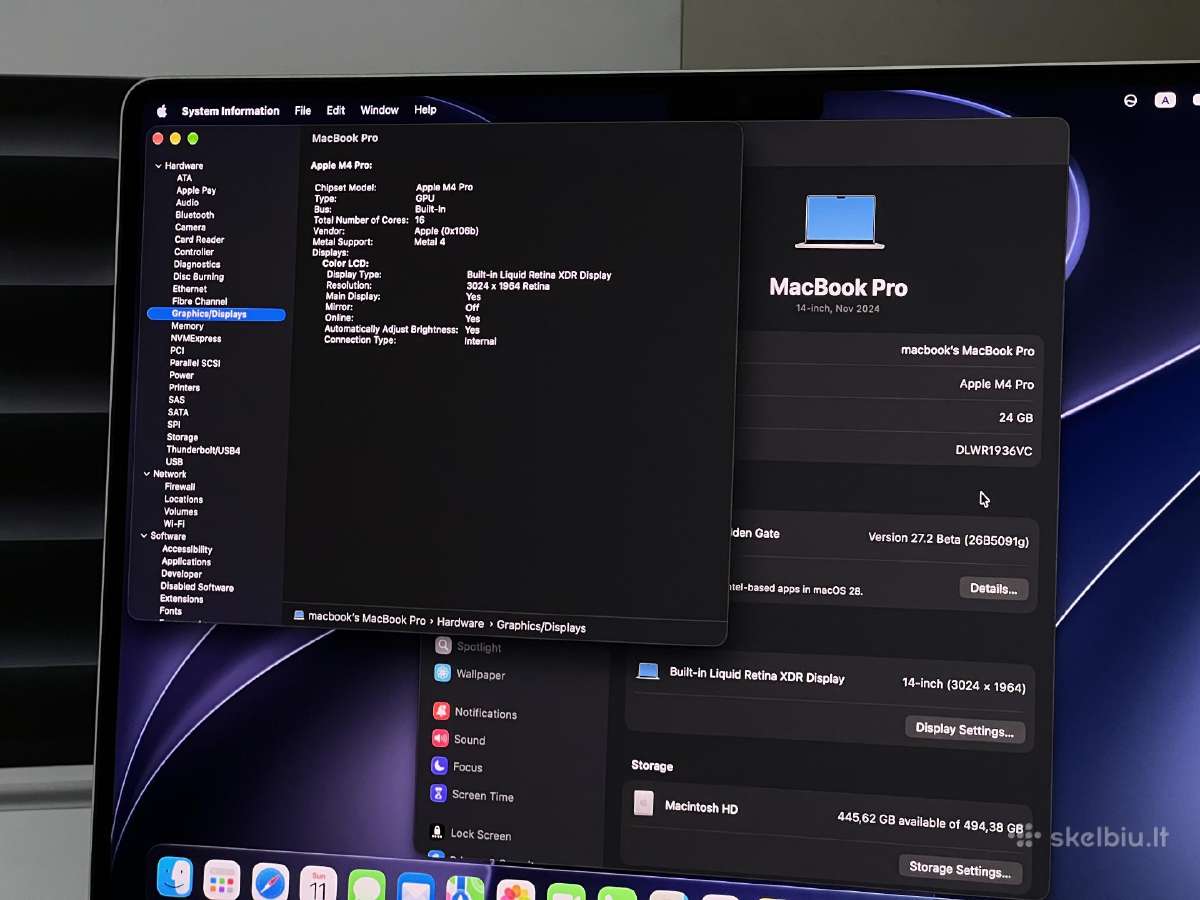Collapse the Network tree section
1200x900 pixels.
pyautogui.click(x=147, y=474)
